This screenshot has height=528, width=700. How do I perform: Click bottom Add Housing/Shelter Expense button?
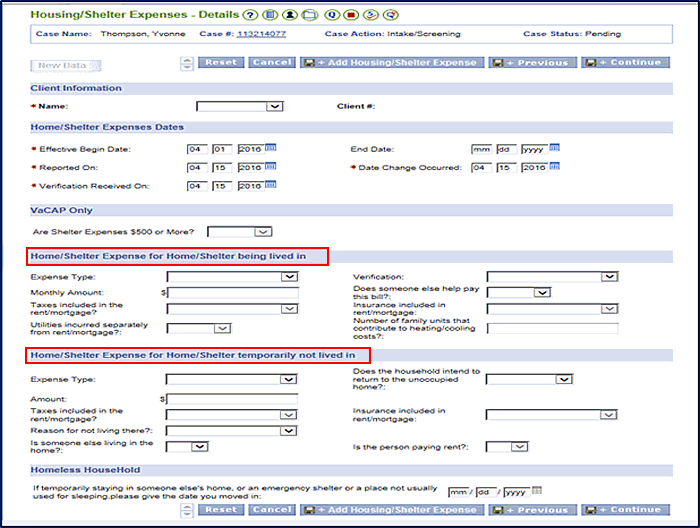click(x=392, y=510)
